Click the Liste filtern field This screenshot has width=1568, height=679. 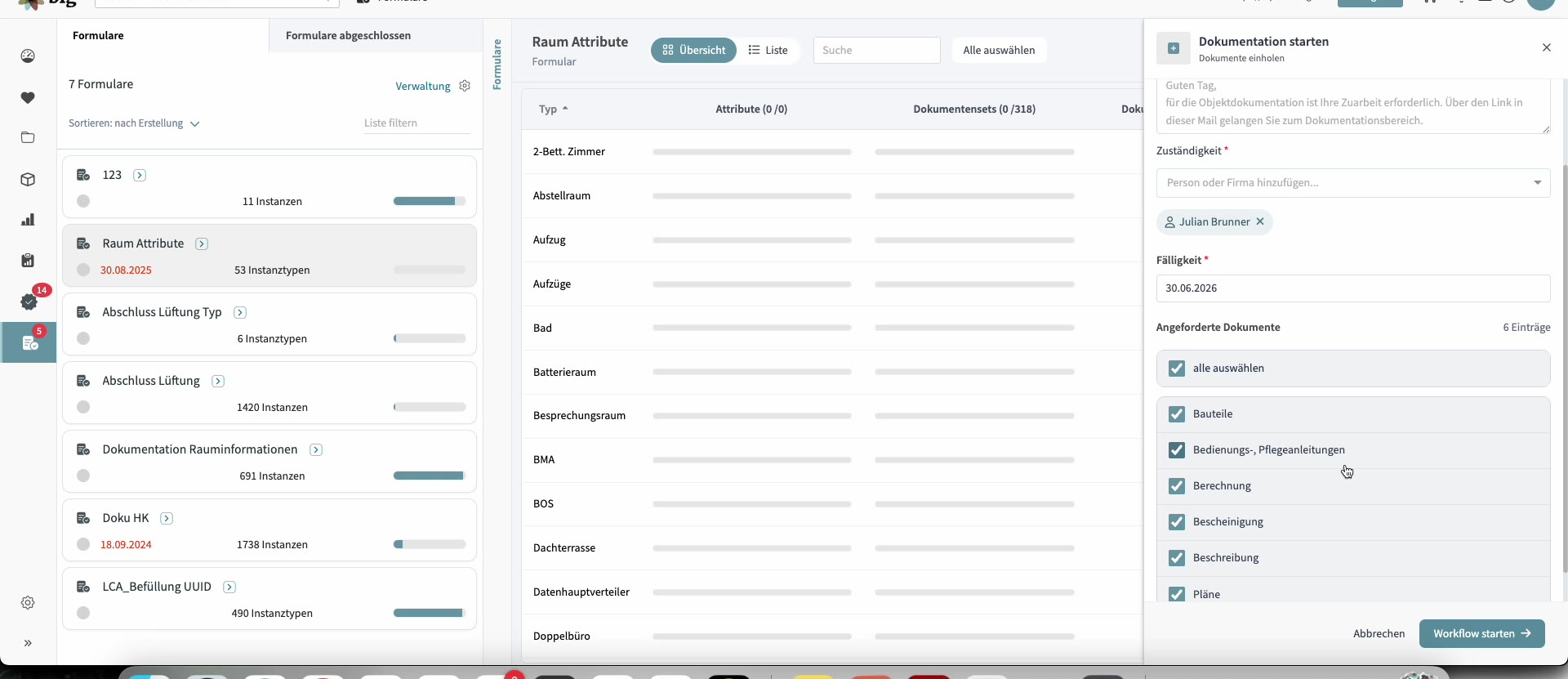(x=416, y=123)
